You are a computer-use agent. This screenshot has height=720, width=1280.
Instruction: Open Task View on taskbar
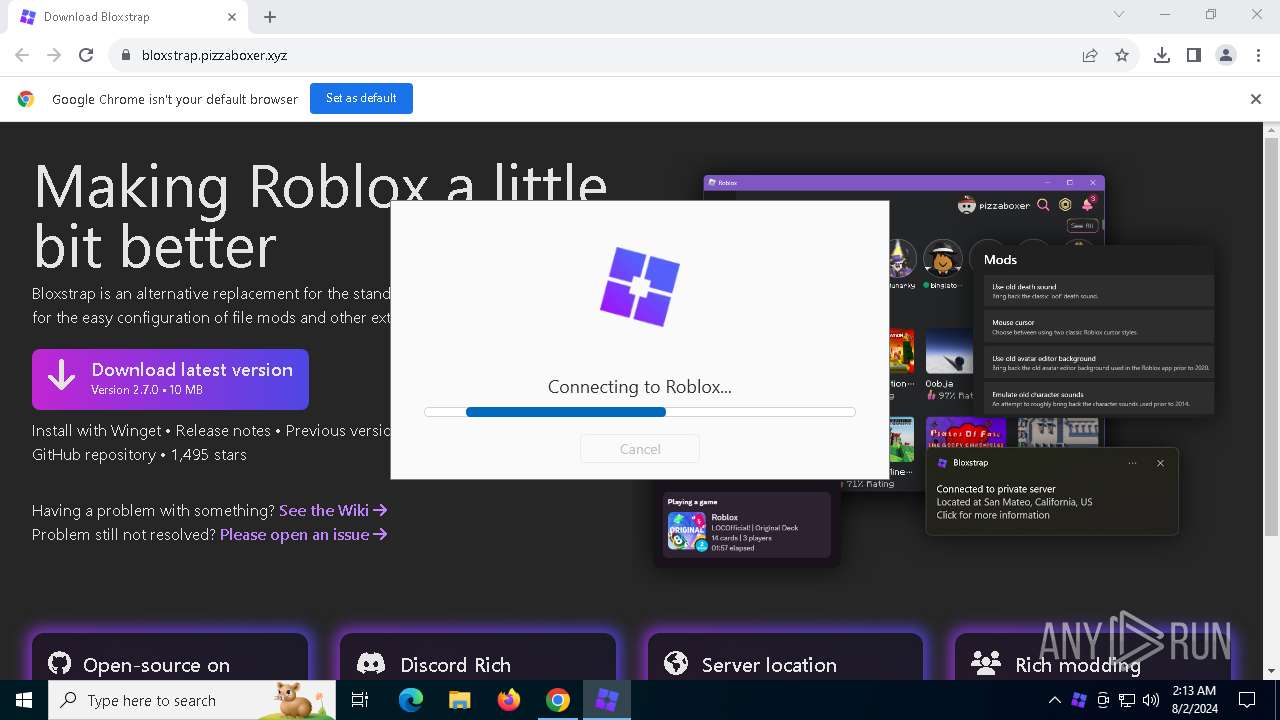tap(360, 700)
